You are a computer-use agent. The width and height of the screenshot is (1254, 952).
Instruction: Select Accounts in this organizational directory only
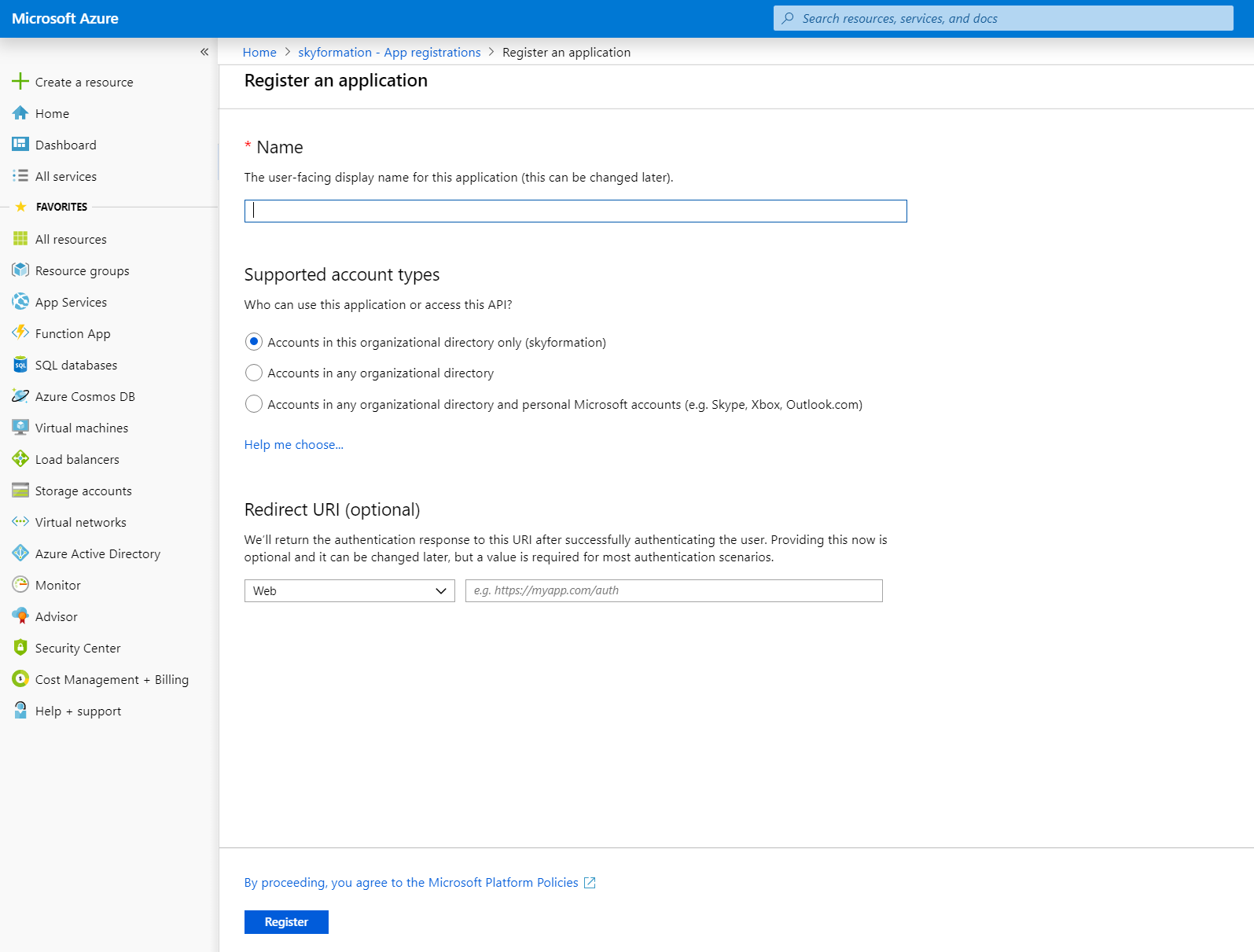point(253,341)
